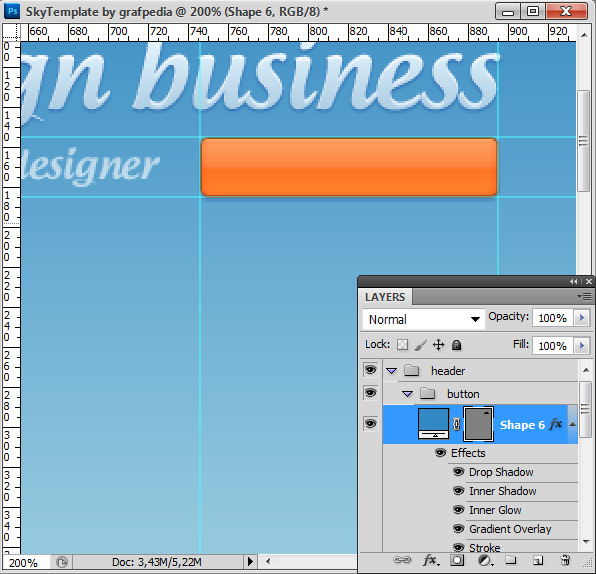Enable Lock image pixels brush icon
Image resolution: width=596 pixels, height=574 pixels.
coord(420,345)
